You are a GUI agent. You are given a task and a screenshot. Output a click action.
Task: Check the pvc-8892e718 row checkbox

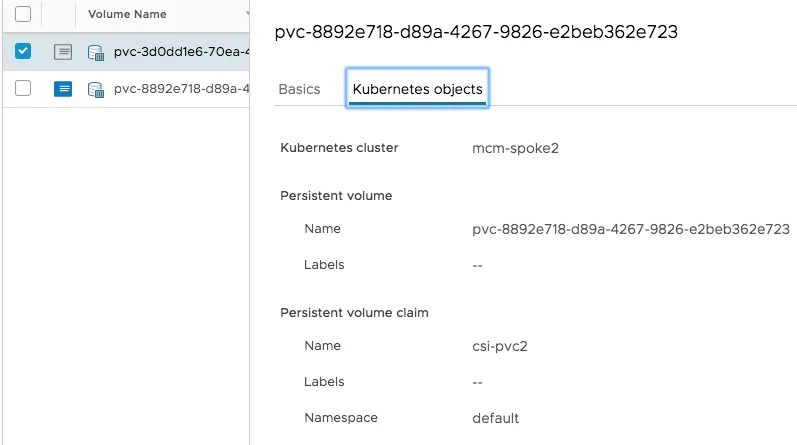pos(24,88)
